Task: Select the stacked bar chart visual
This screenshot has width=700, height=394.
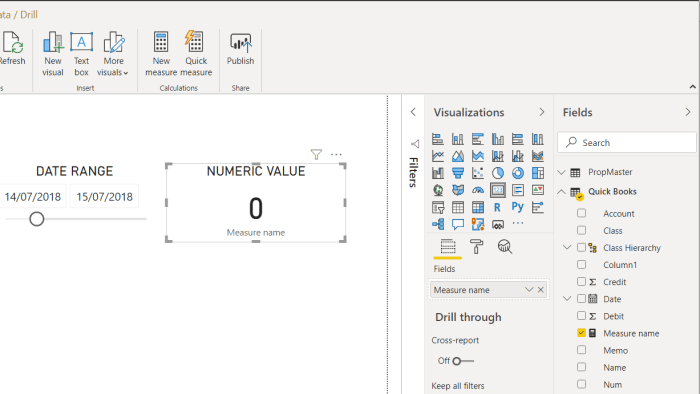Action: [x=438, y=139]
